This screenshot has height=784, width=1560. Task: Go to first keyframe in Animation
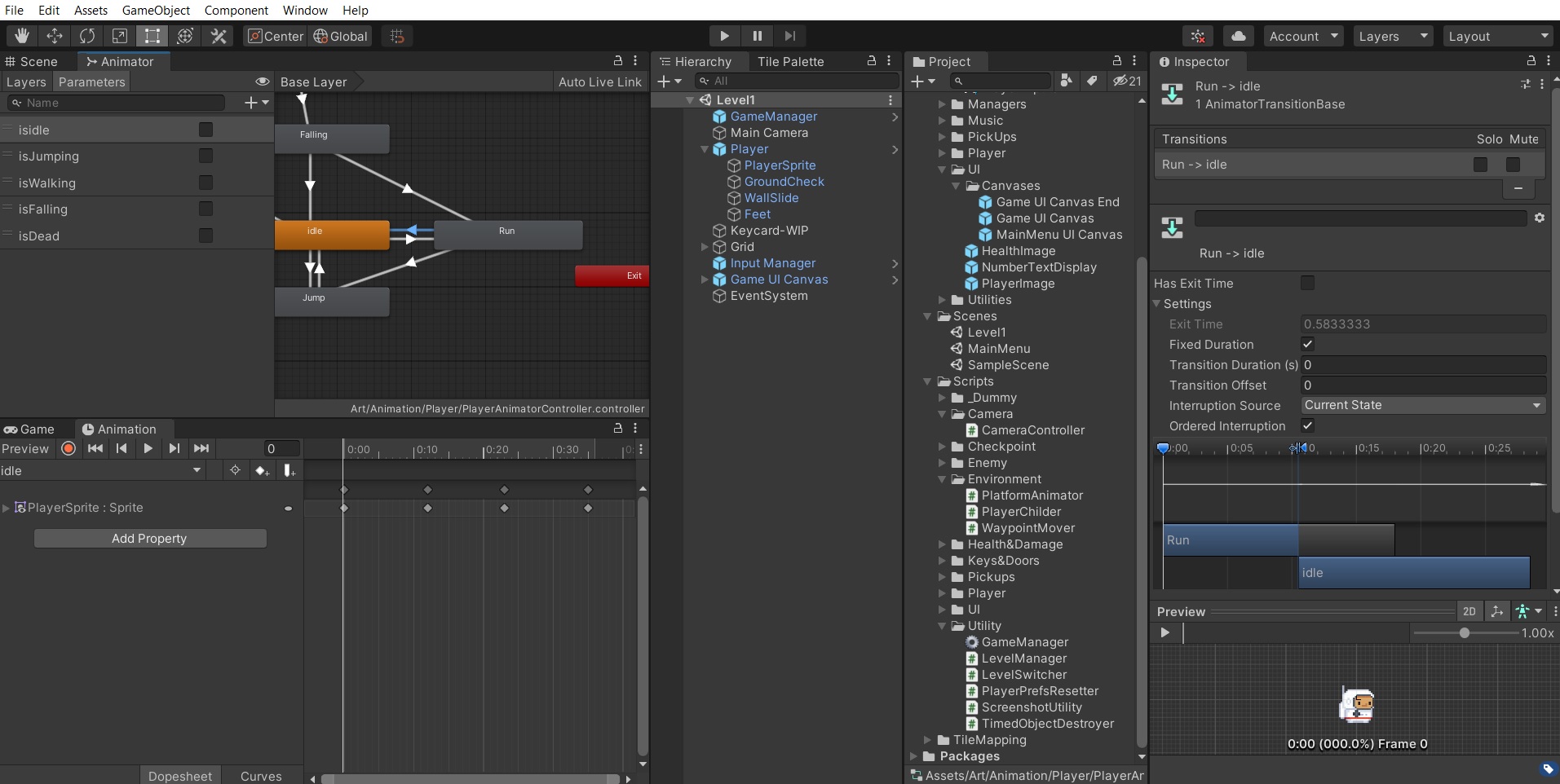click(95, 448)
